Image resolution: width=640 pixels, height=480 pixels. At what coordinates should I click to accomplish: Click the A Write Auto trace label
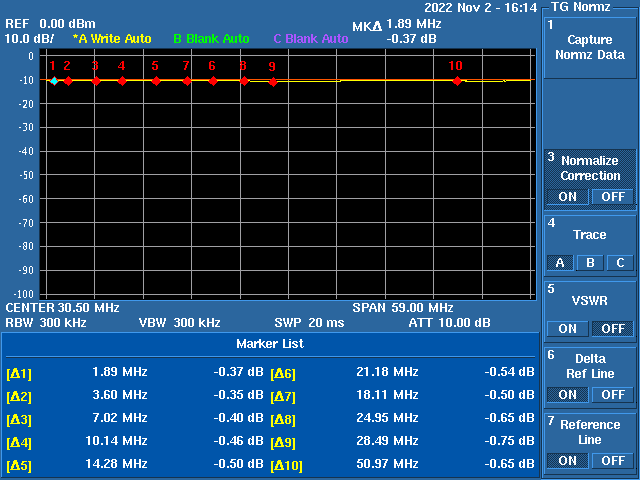click(112, 39)
